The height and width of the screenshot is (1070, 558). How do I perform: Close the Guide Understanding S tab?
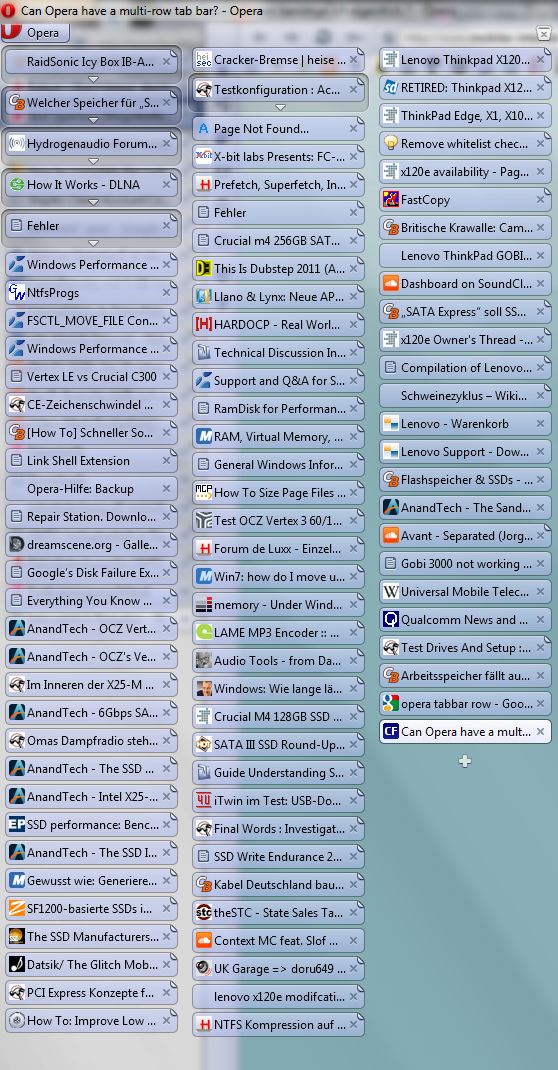(353, 772)
